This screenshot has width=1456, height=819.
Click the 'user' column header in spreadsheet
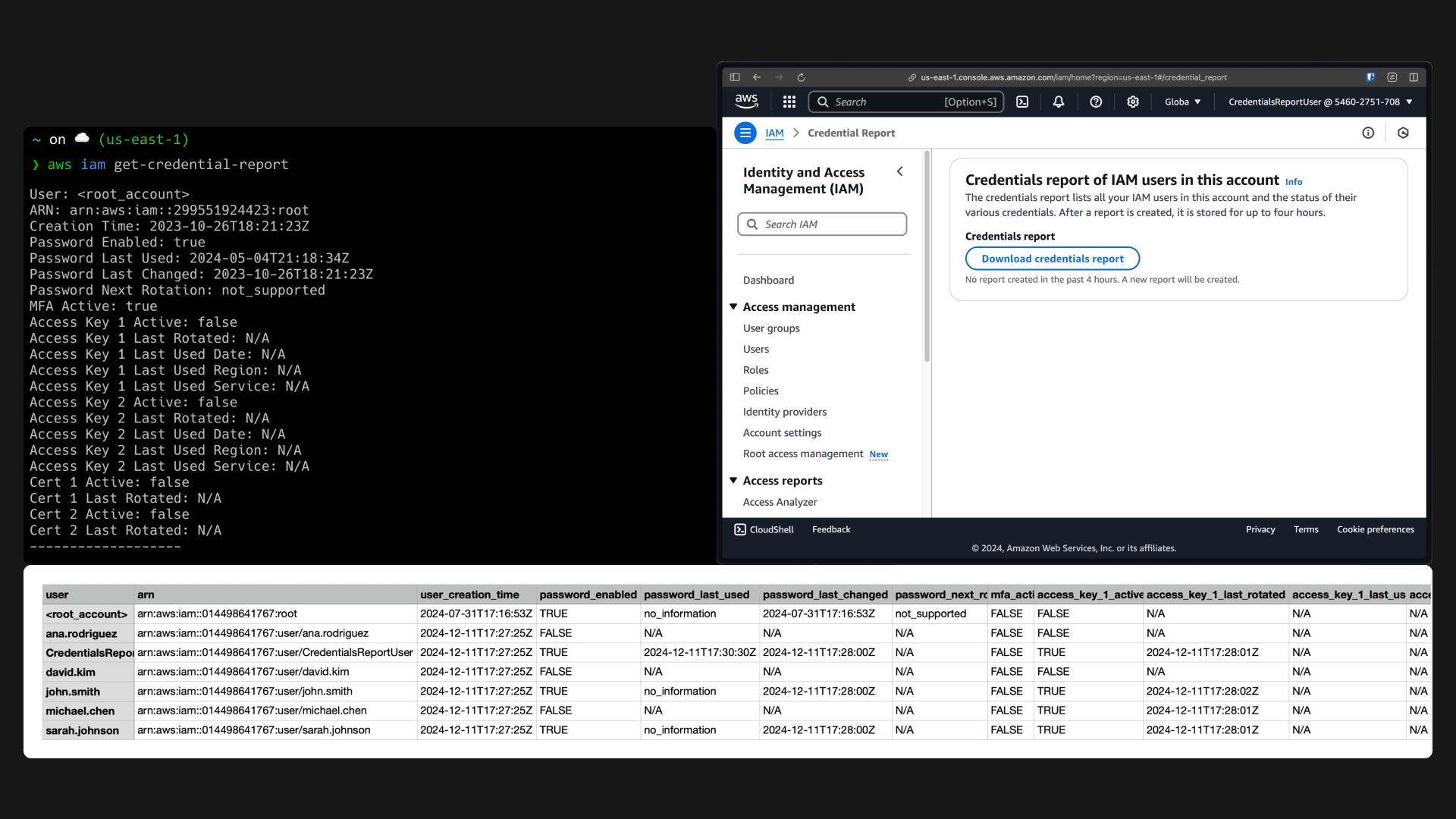pos(89,595)
